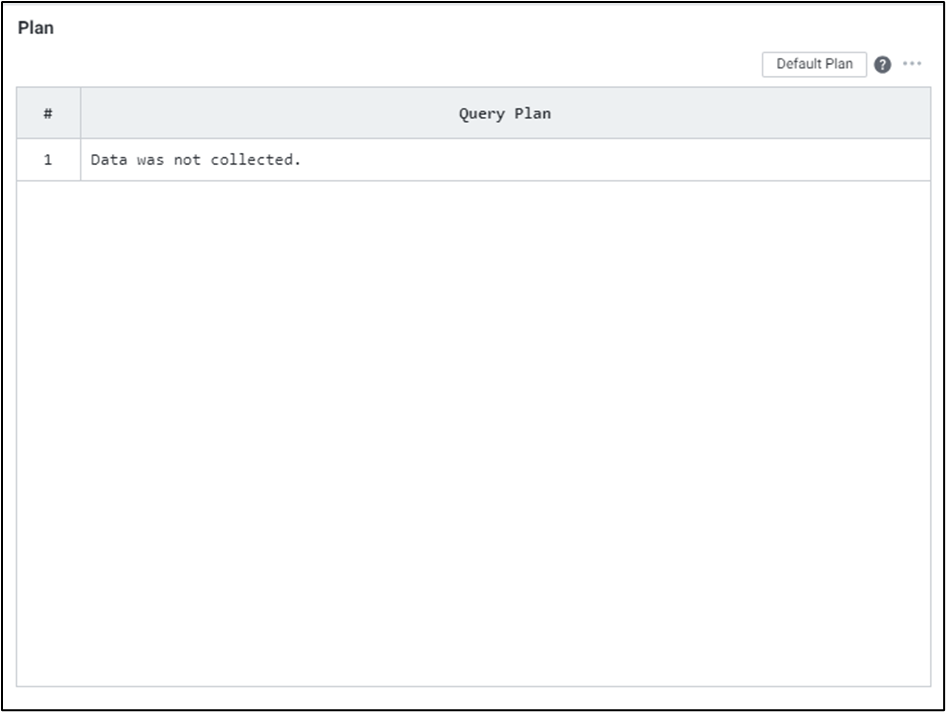Click the word 'Query' in the column header

[x=482, y=113]
